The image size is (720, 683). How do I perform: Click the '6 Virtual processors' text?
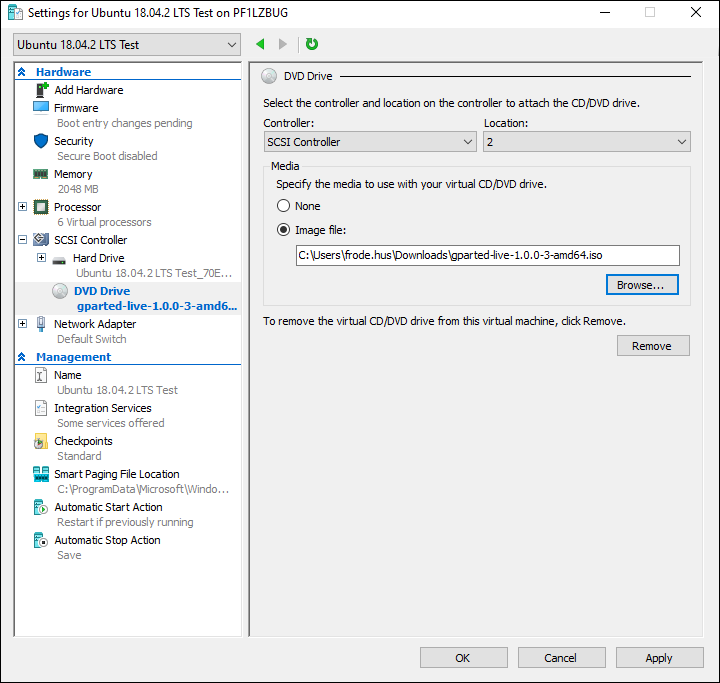click(104, 222)
